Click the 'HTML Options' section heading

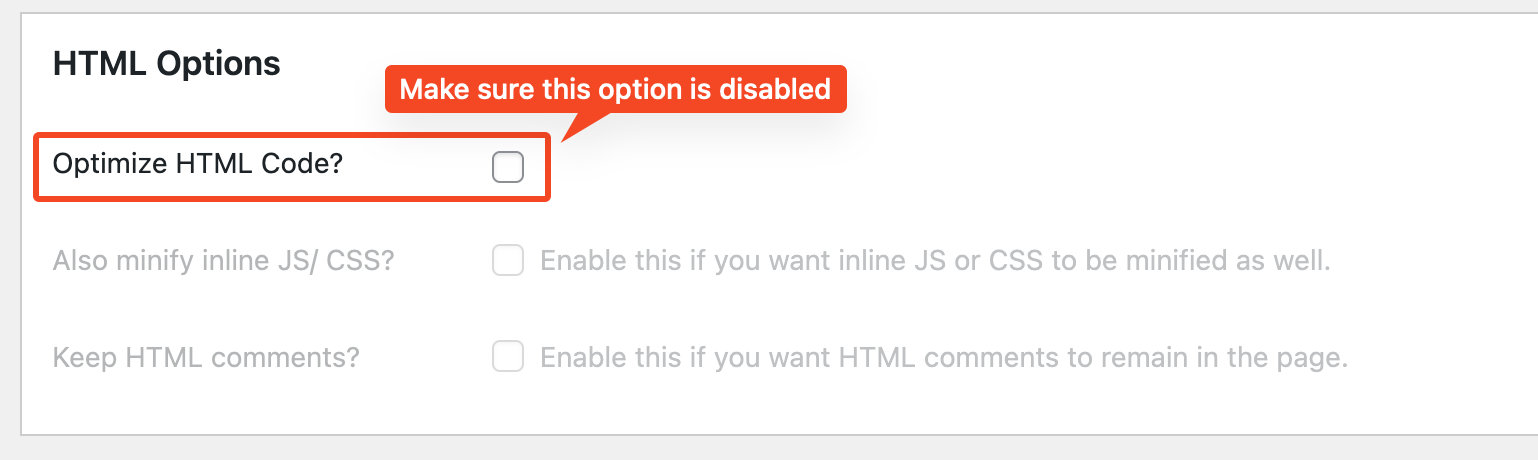click(x=166, y=64)
